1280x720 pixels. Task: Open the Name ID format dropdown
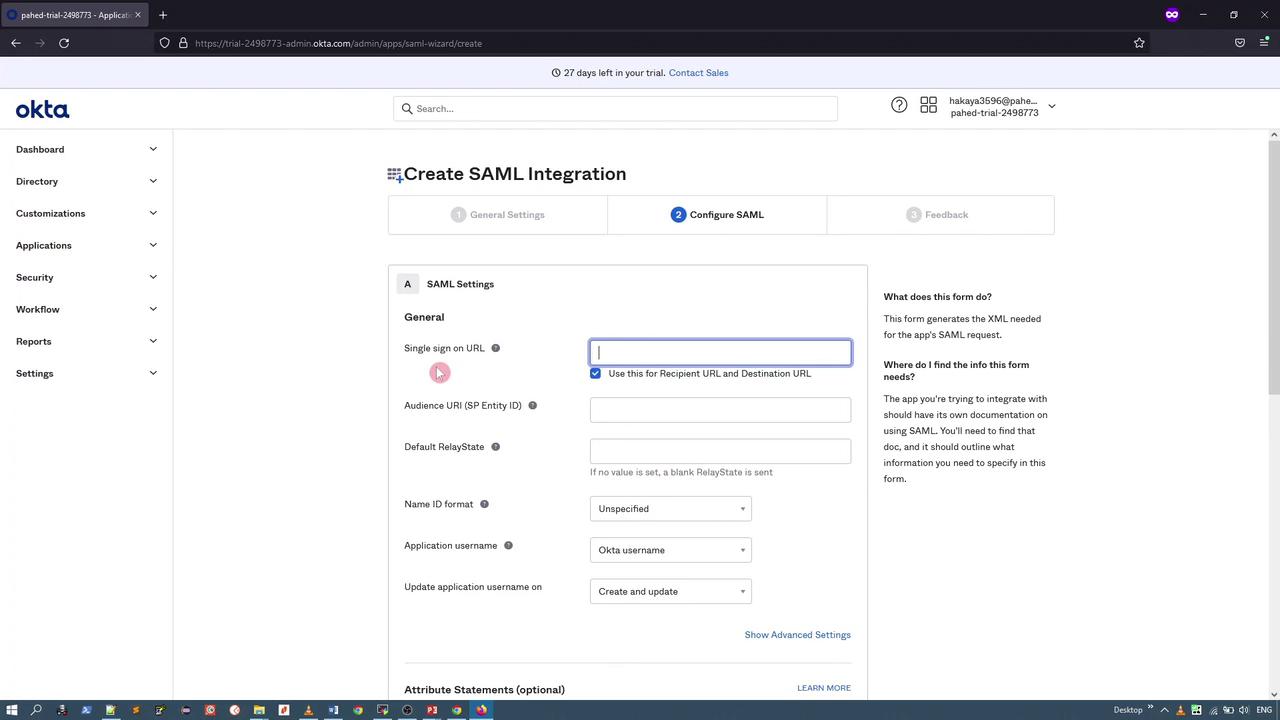pos(670,509)
